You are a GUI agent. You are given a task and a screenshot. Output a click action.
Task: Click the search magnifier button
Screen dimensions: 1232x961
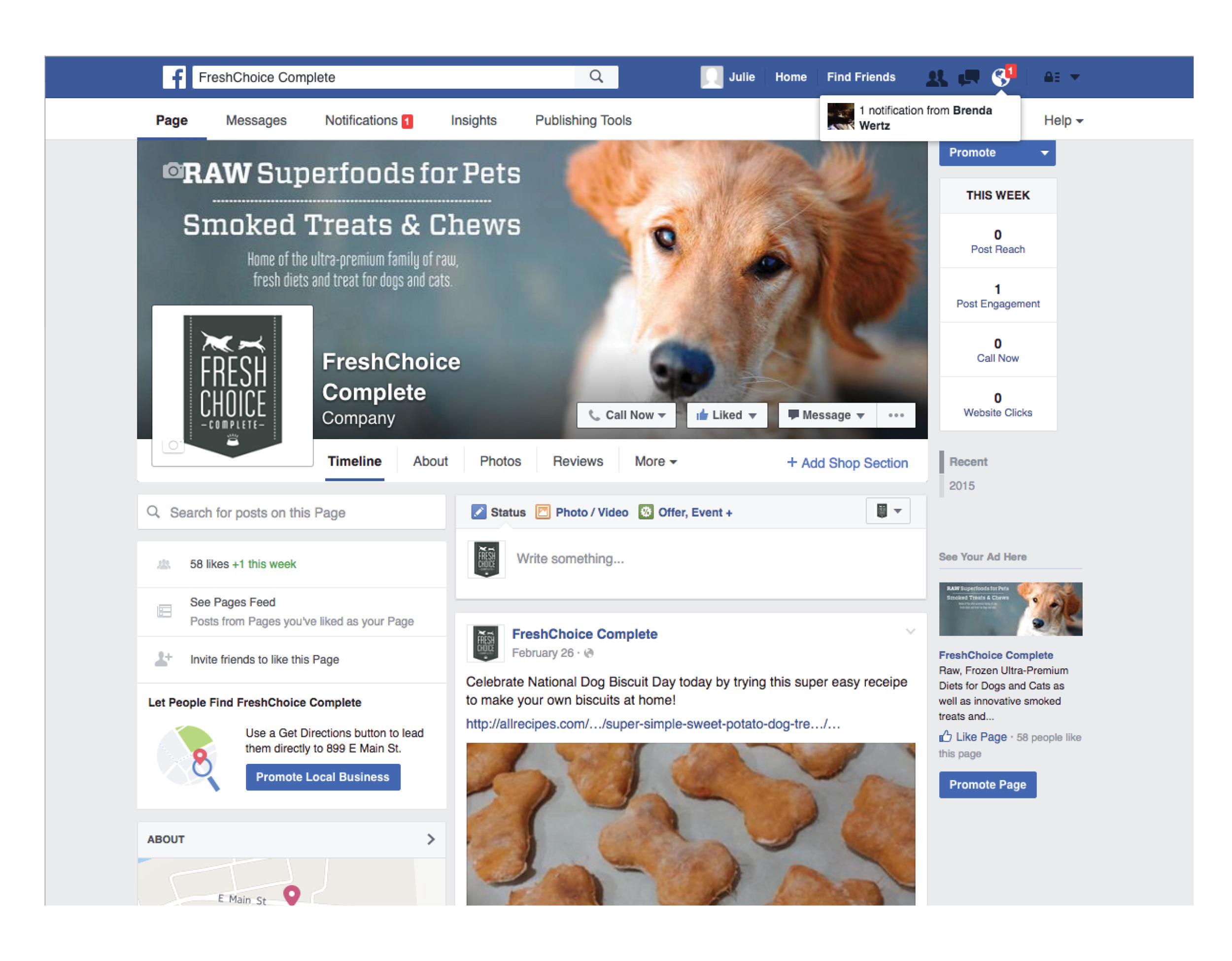(596, 77)
